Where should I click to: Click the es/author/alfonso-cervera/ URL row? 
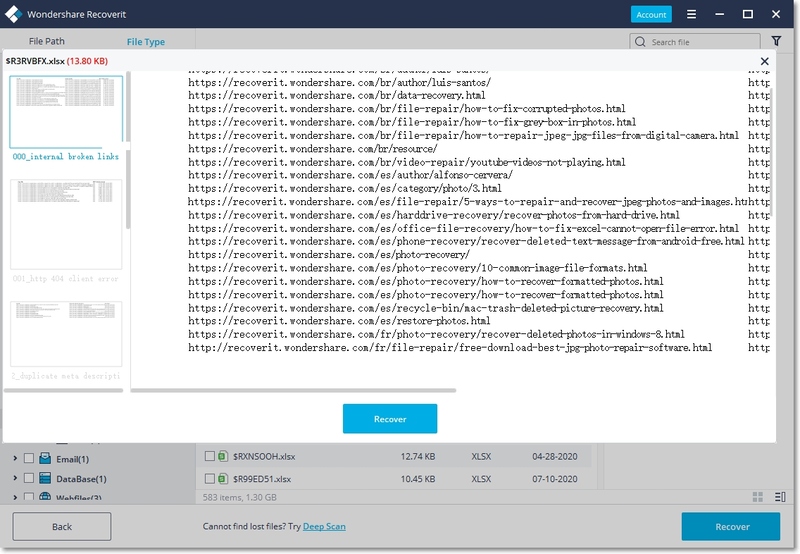(x=351, y=175)
